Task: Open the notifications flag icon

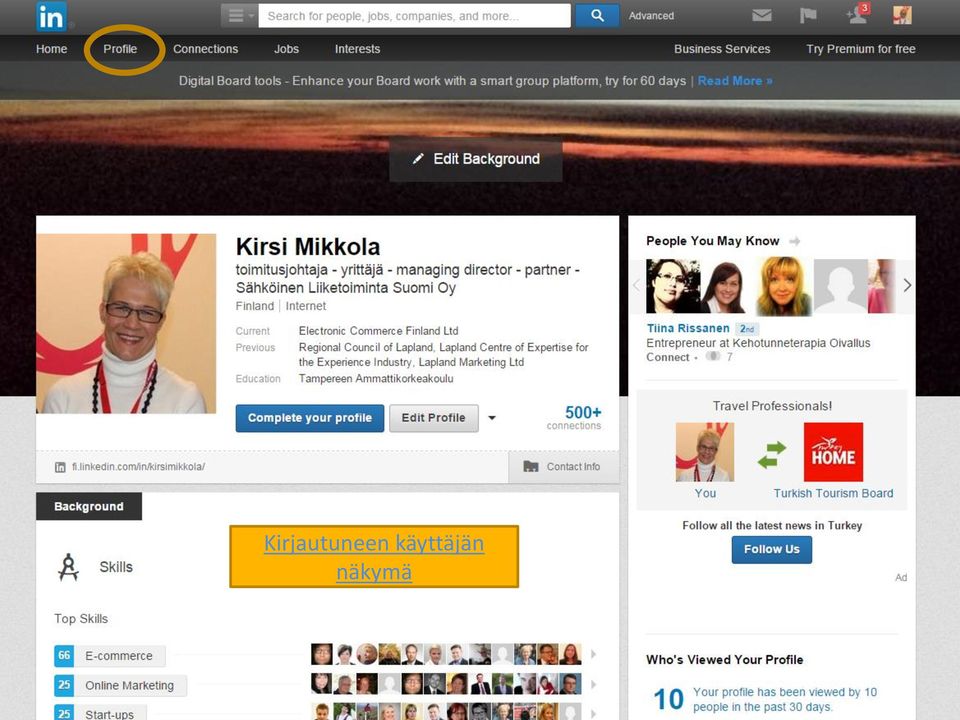Action: tap(808, 15)
